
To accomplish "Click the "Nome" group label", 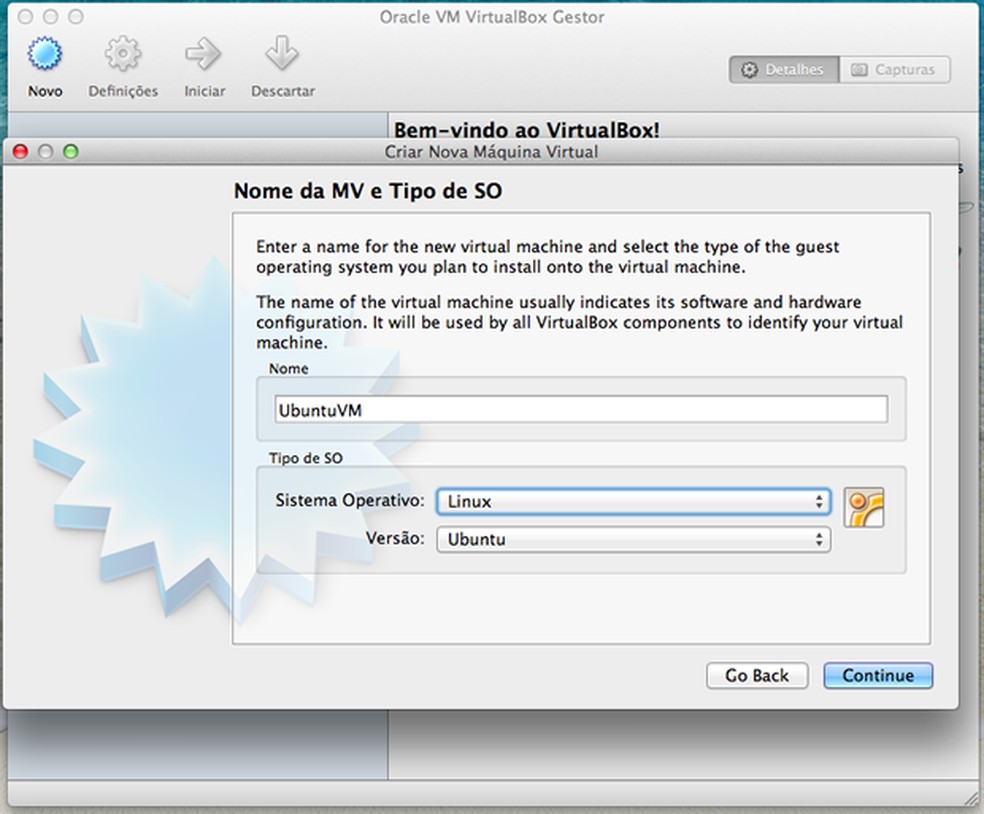I will (288, 368).
